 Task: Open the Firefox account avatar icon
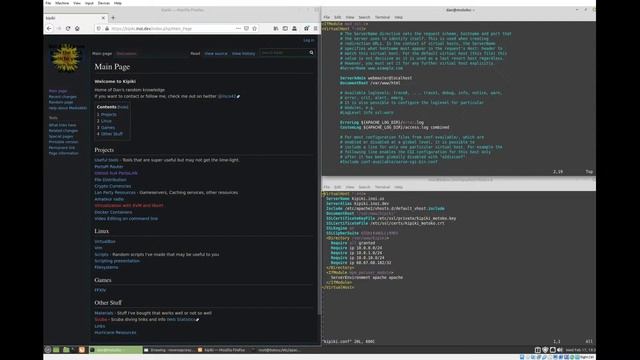pyautogui.click(x=294, y=29)
